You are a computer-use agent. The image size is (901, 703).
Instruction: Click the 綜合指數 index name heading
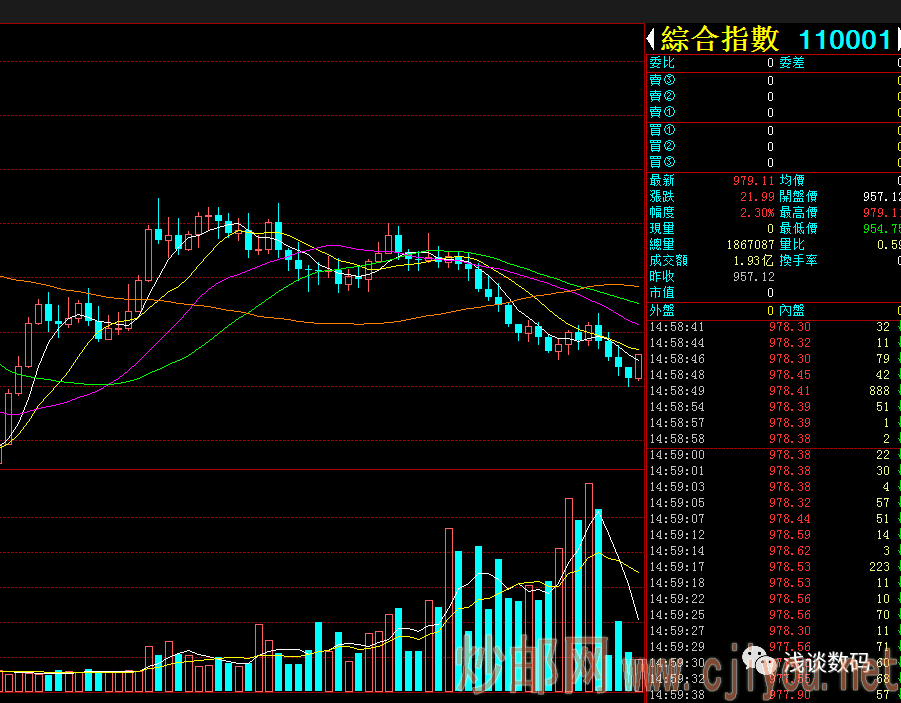tap(720, 39)
